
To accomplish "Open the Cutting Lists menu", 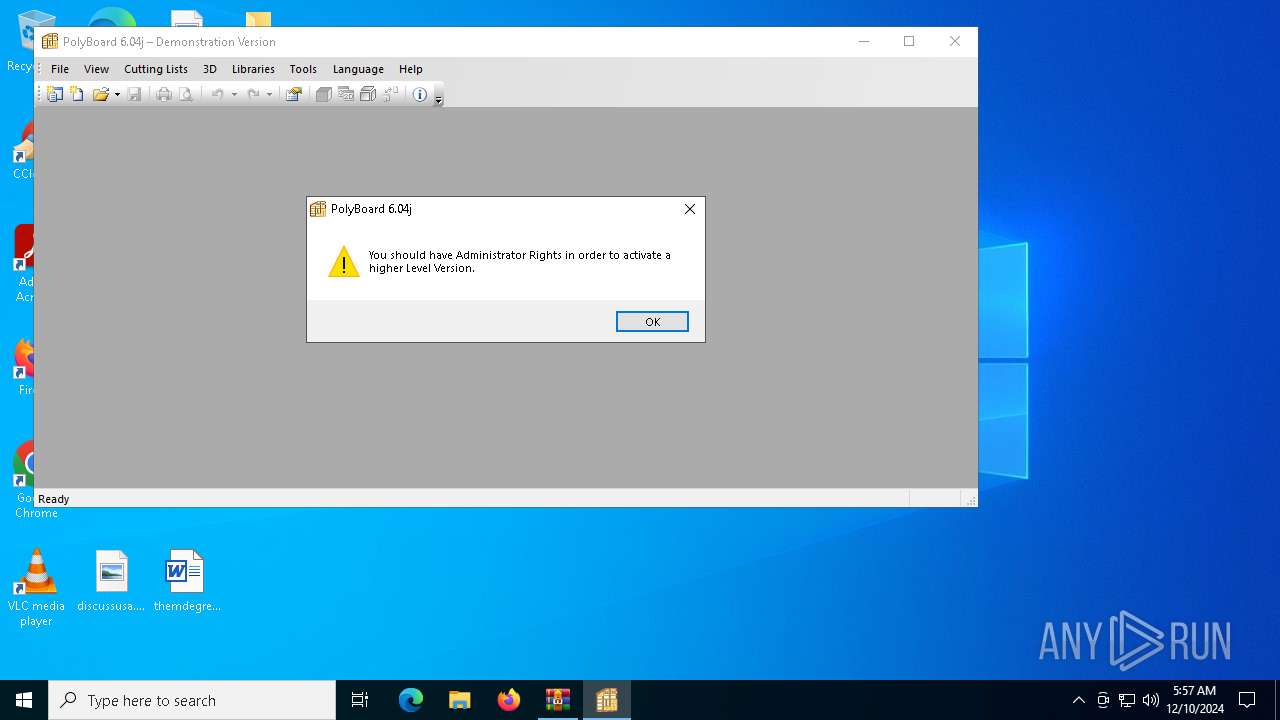I will [x=156, y=69].
